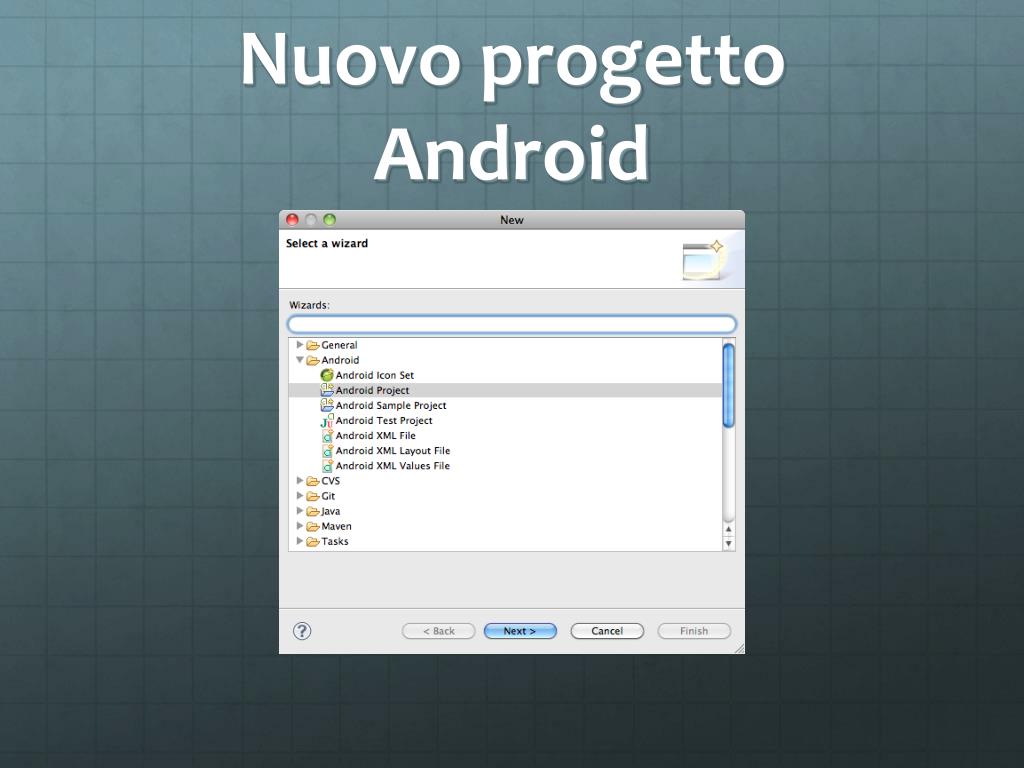Viewport: 1024px width, 768px height.
Task: Select the Android Icon Set entry
Action: pyautogui.click(x=375, y=376)
